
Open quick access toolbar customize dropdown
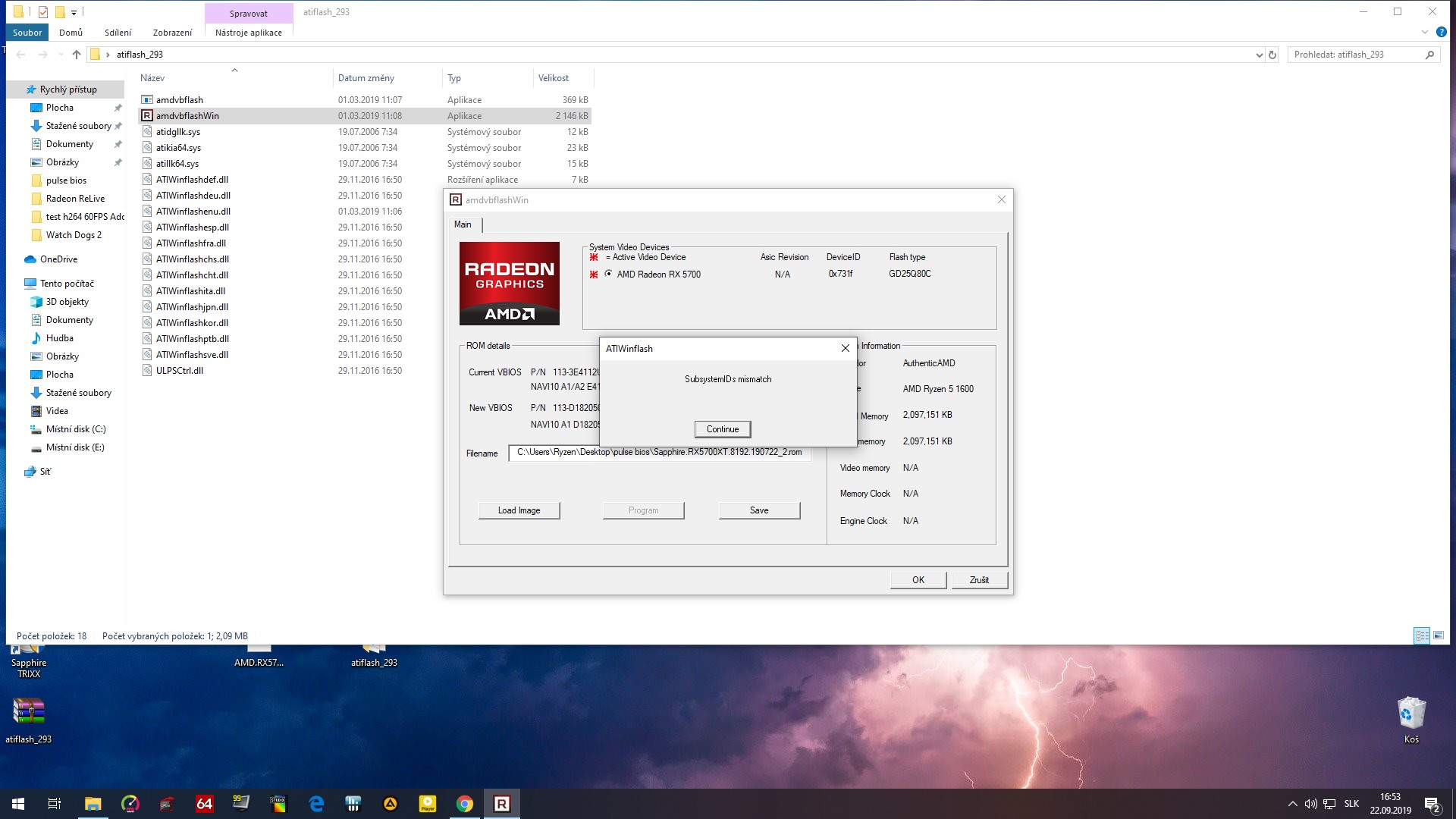[x=74, y=12]
